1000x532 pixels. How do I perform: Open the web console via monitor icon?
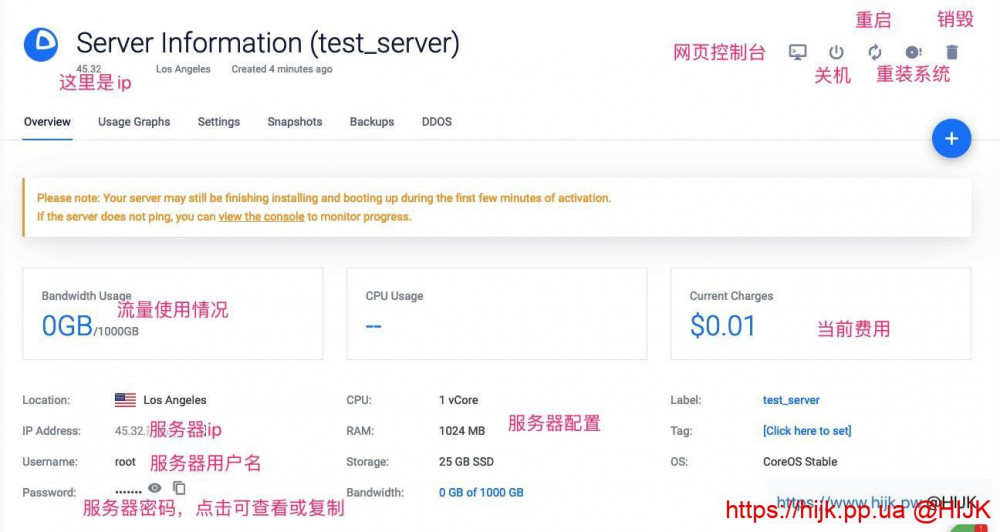[x=797, y=52]
